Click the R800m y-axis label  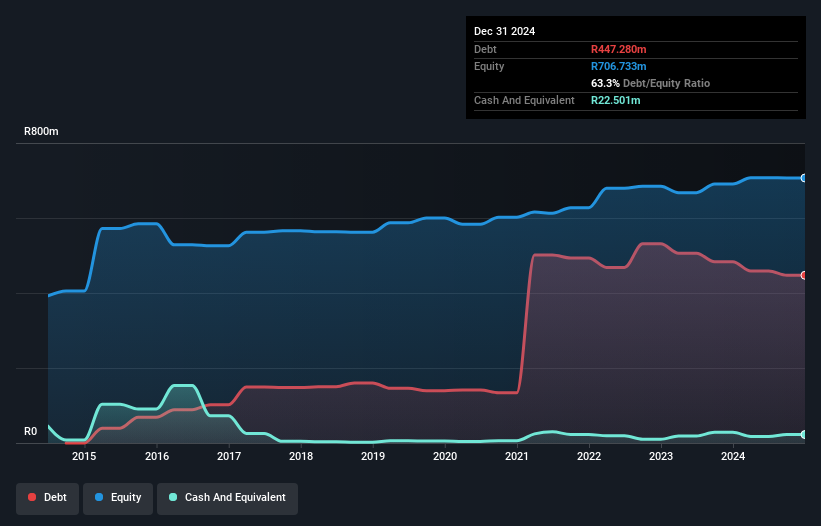tap(41, 131)
